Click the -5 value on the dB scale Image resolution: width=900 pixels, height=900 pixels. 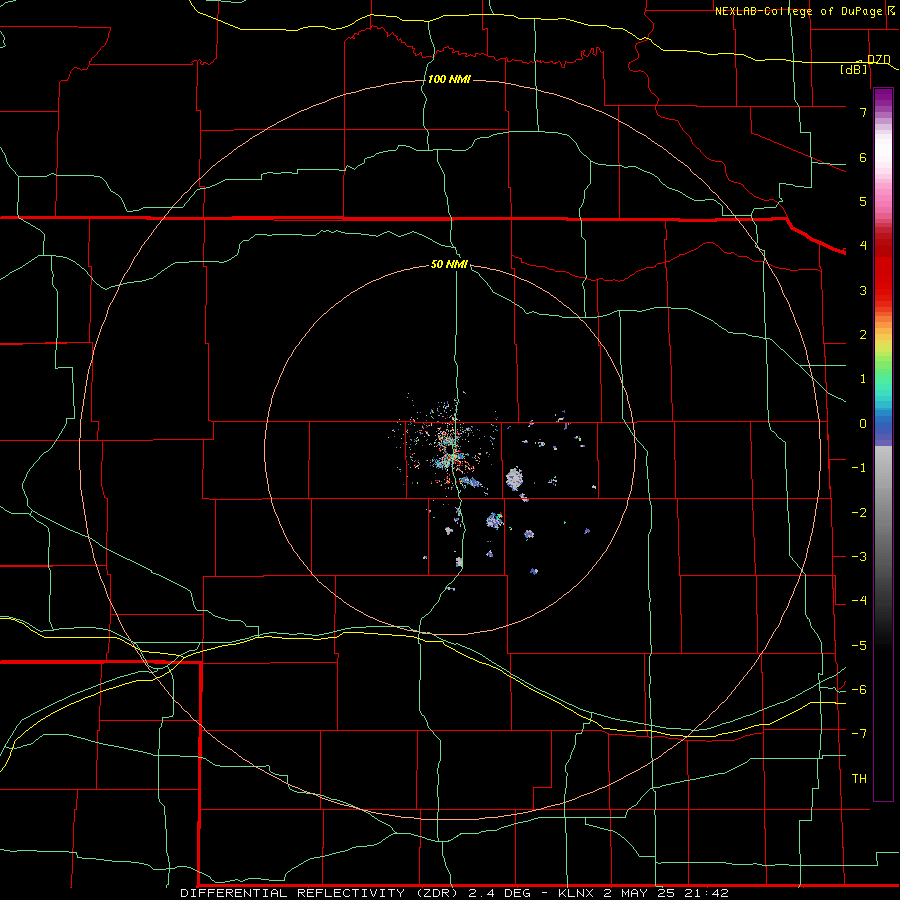(859, 646)
